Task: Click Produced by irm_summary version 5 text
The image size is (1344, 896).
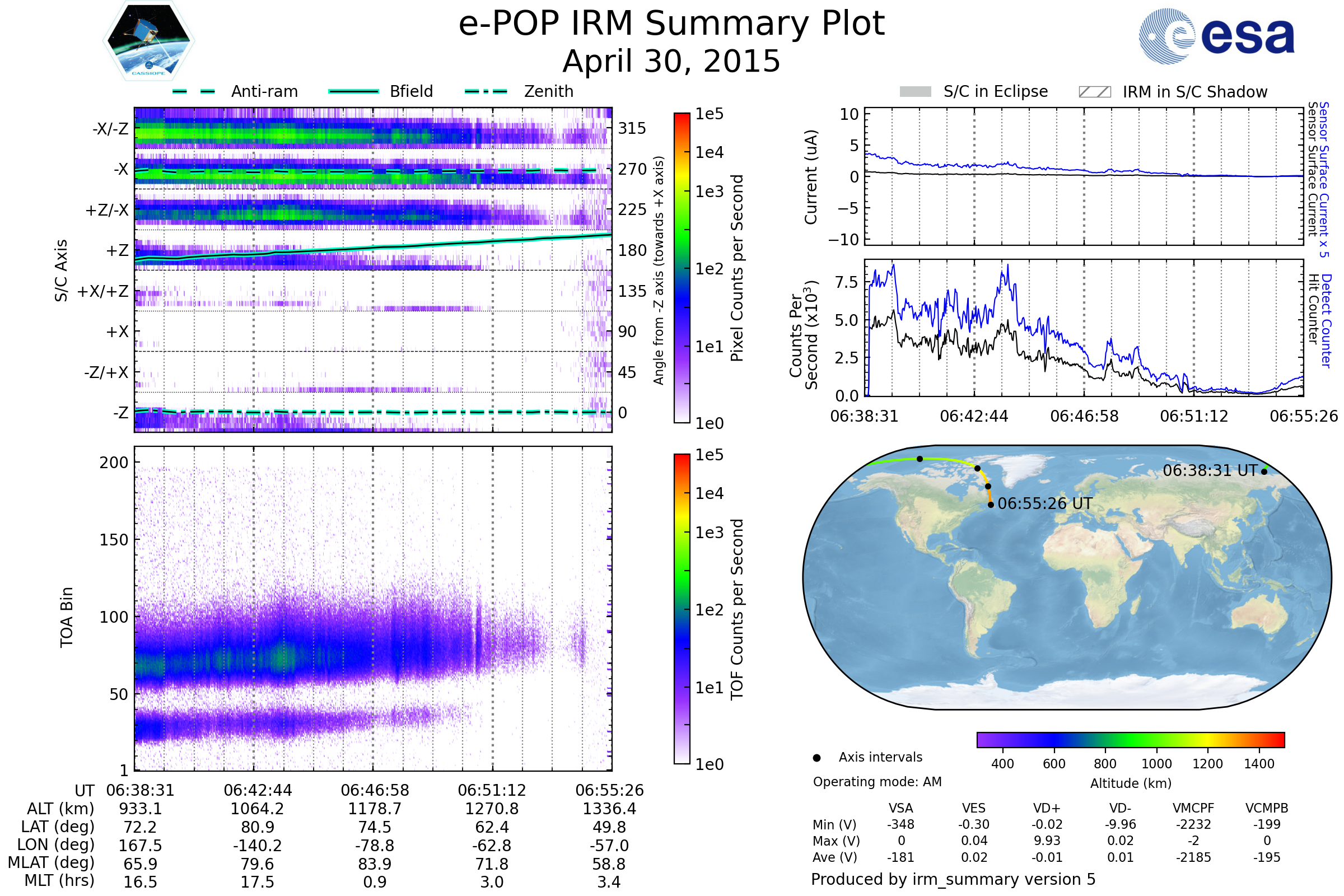Action: (x=953, y=879)
